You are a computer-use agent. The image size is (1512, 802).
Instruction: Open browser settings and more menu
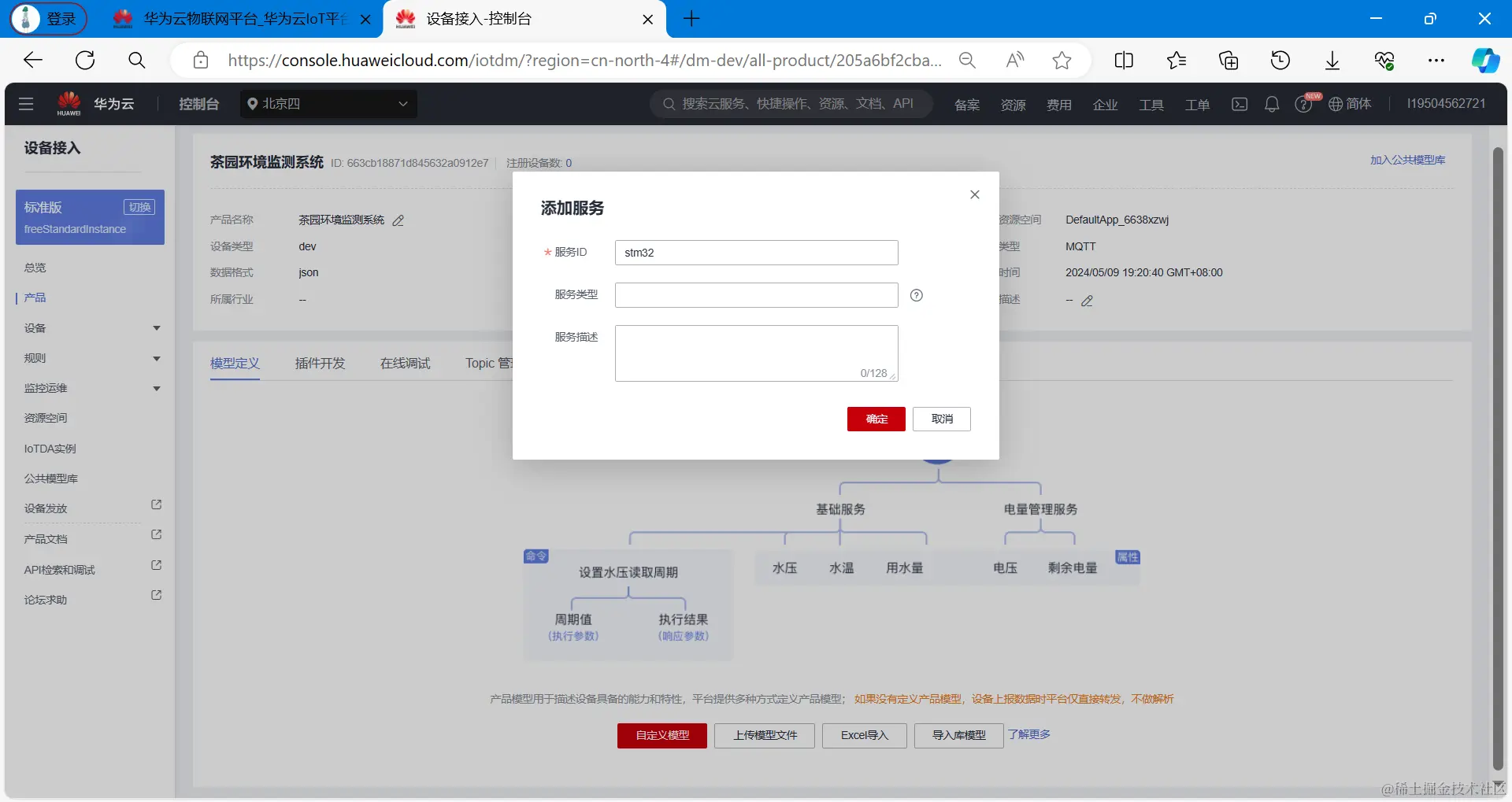coord(1436,61)
